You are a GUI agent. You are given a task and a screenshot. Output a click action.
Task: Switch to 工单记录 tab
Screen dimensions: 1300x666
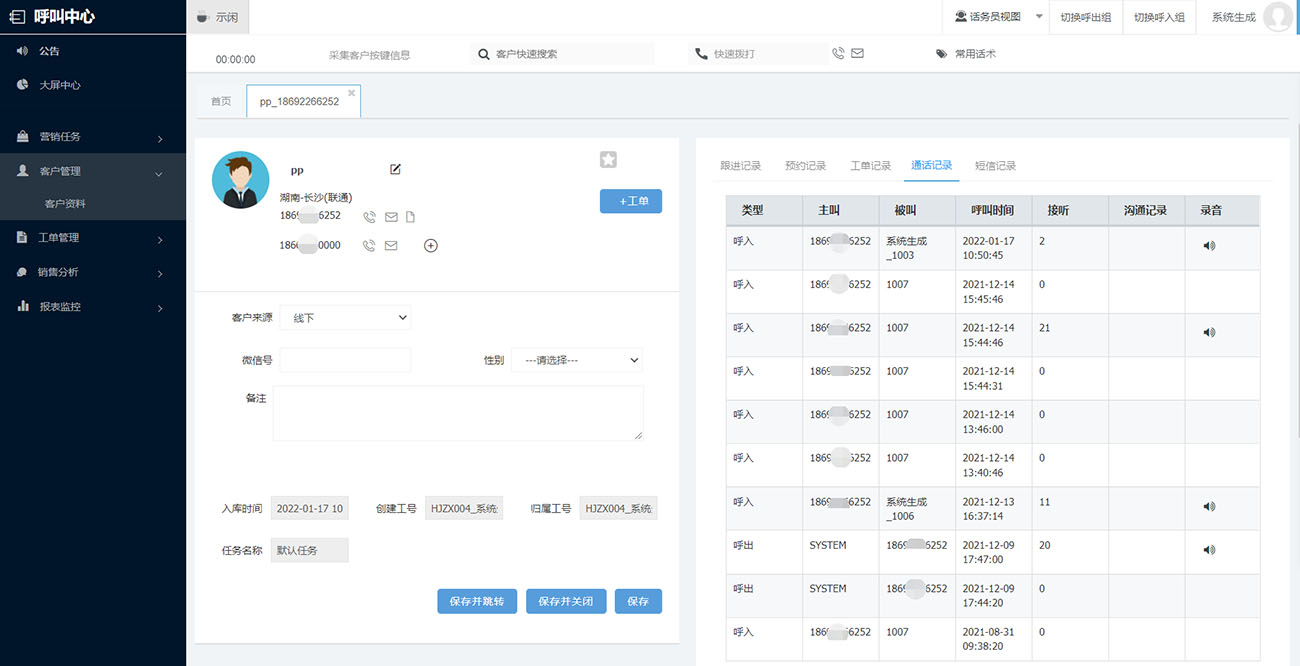tap(871, 166)
